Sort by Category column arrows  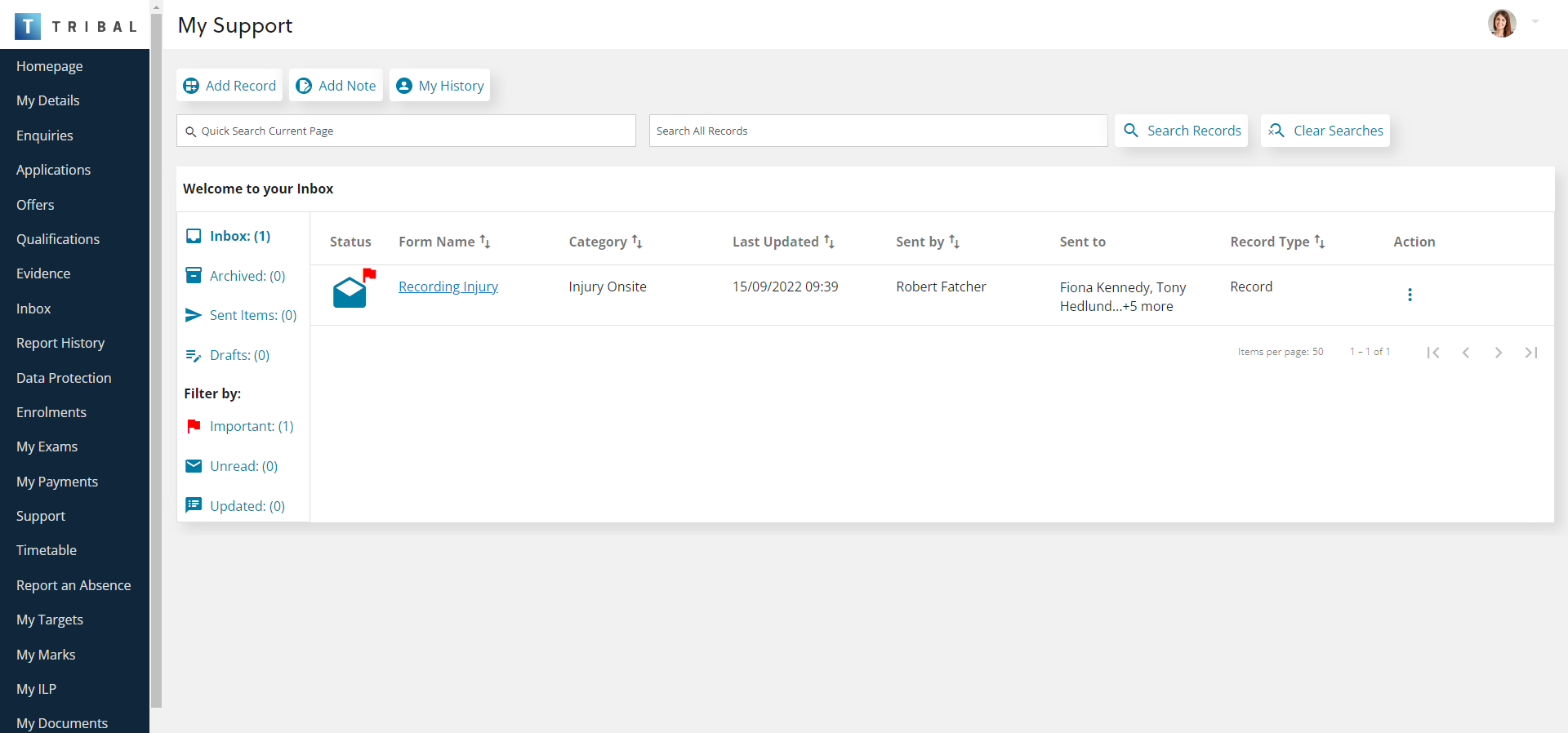point(637,242)
